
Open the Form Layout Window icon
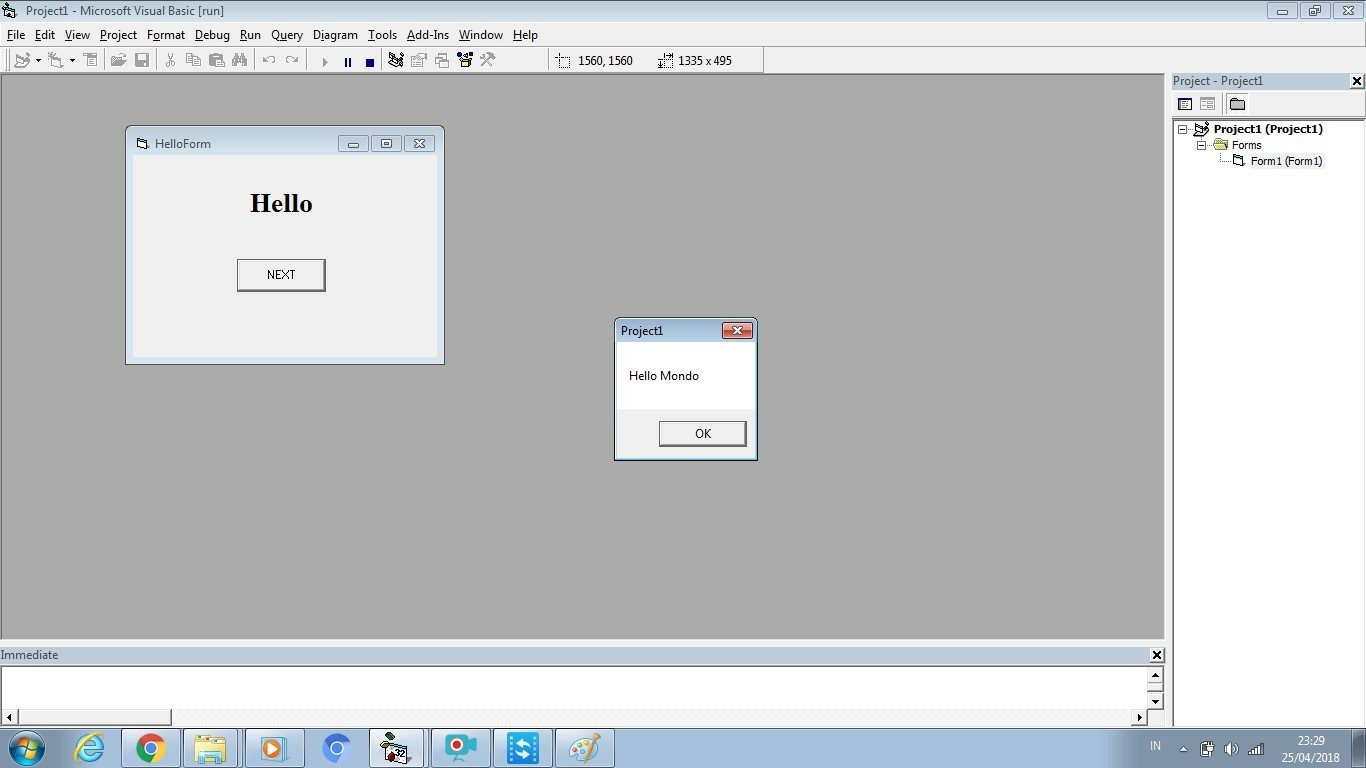click(x=441, y=61)
